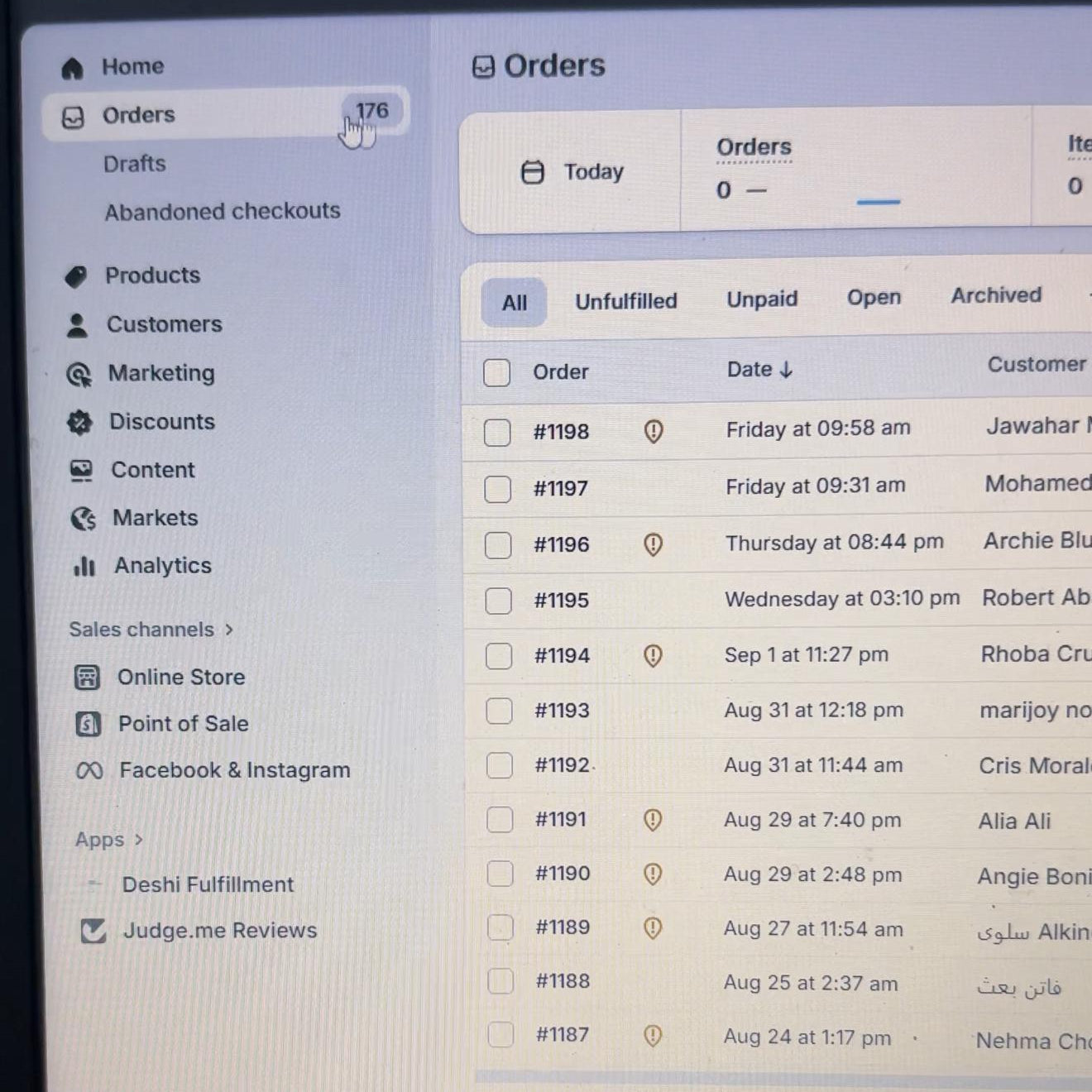Open Abandoned checkouts link
The image size is (1092, 1092).
coord(223,212)
